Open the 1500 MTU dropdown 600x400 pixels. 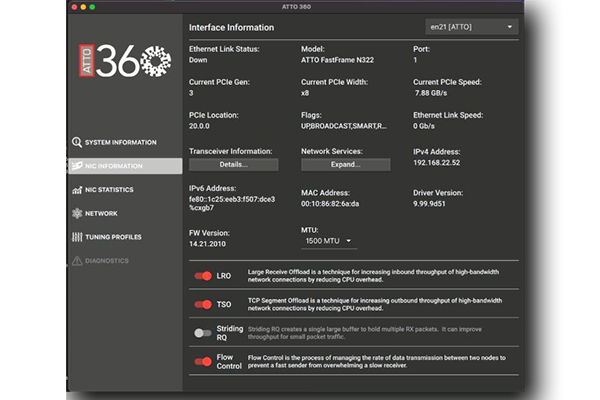329,241
